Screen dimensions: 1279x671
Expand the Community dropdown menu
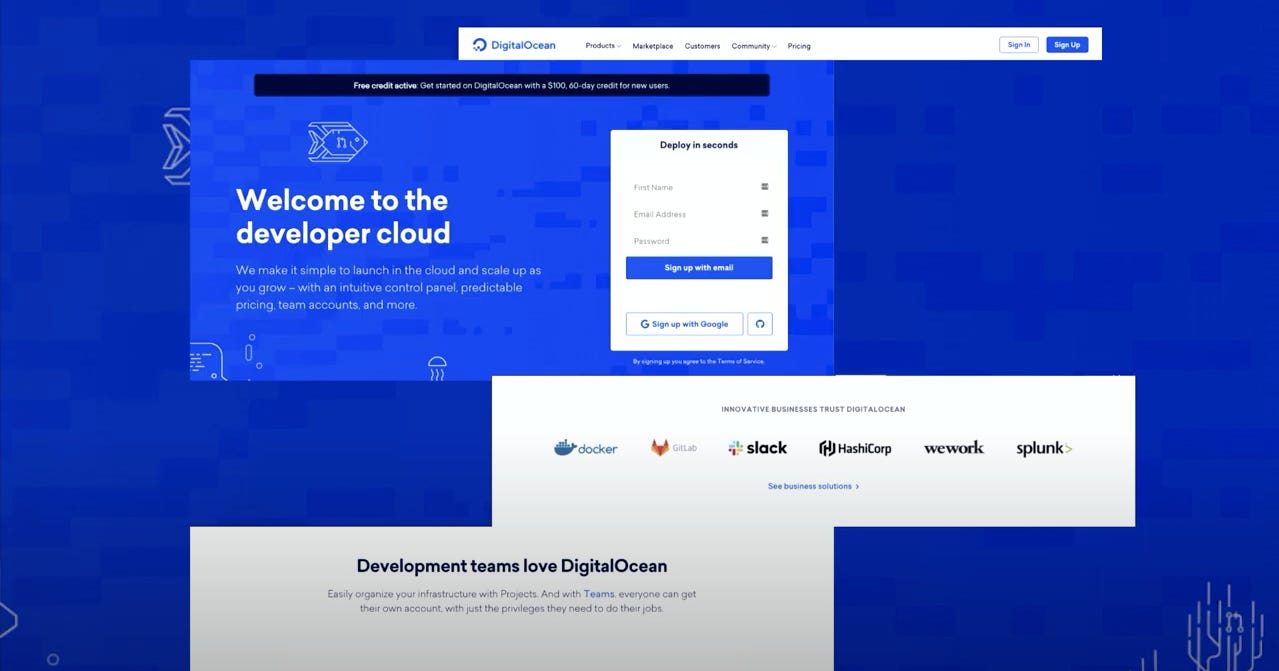click(x=753, y=46)
